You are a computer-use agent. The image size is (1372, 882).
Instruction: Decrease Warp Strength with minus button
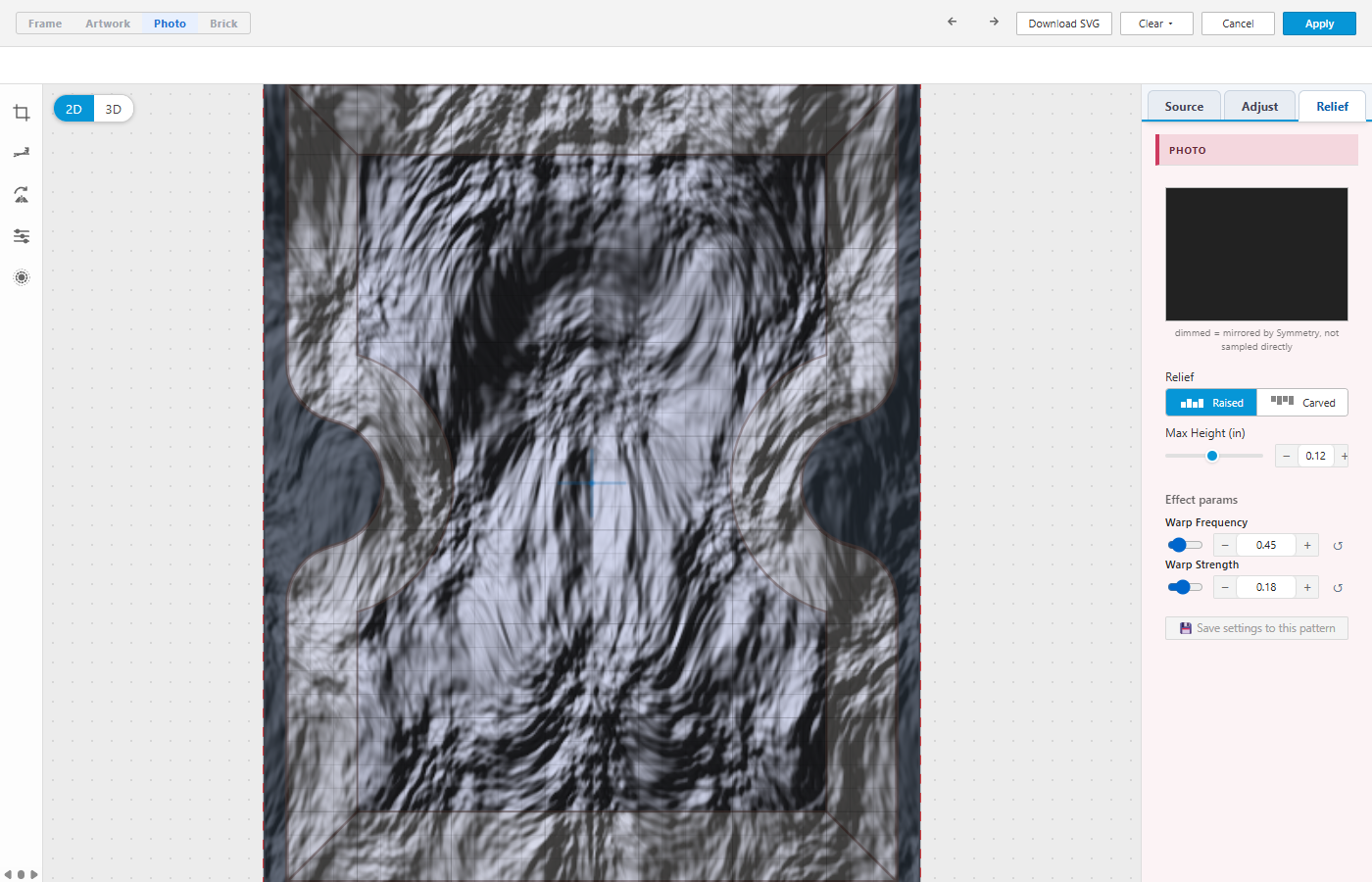[1225, 587]
